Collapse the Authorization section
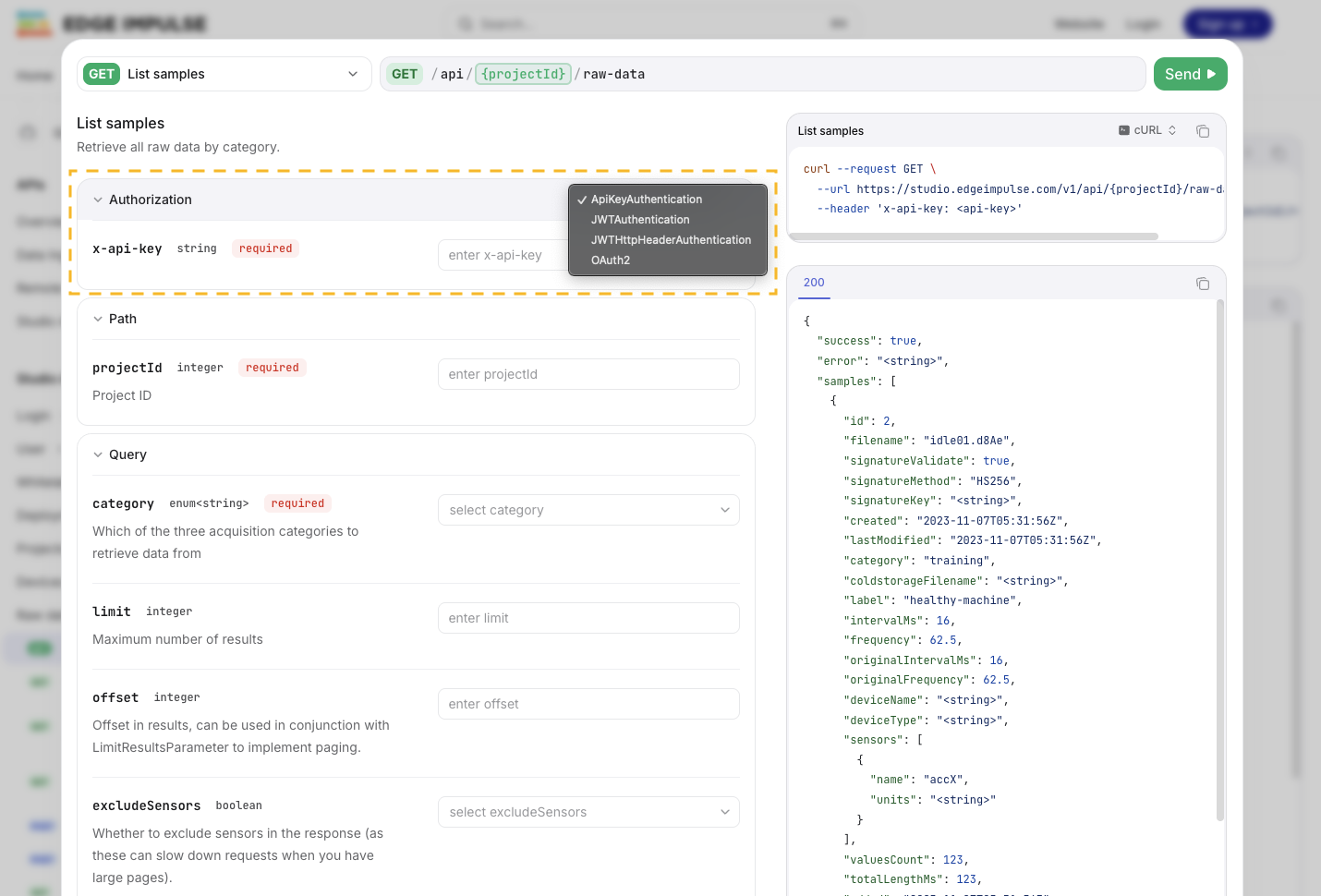 [x=98, y=200]
